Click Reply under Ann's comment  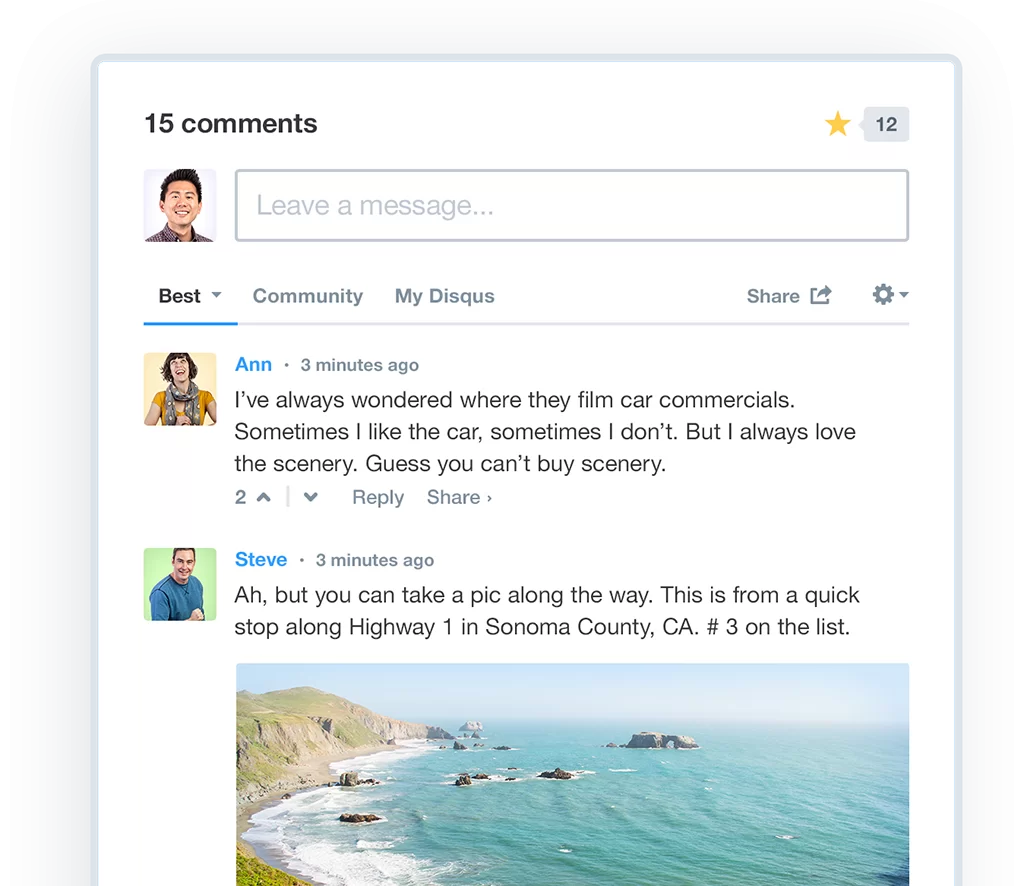click(377, 497)
